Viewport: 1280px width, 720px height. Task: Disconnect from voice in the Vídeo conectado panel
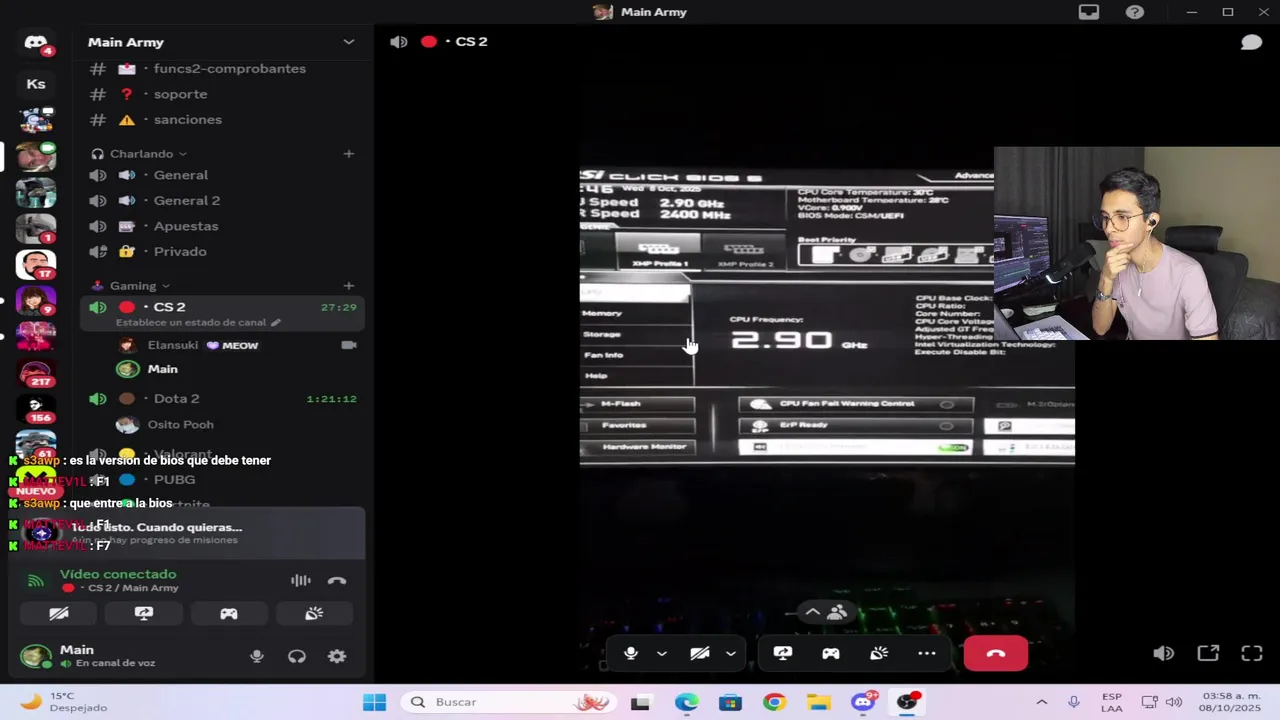tap(337, 581)
